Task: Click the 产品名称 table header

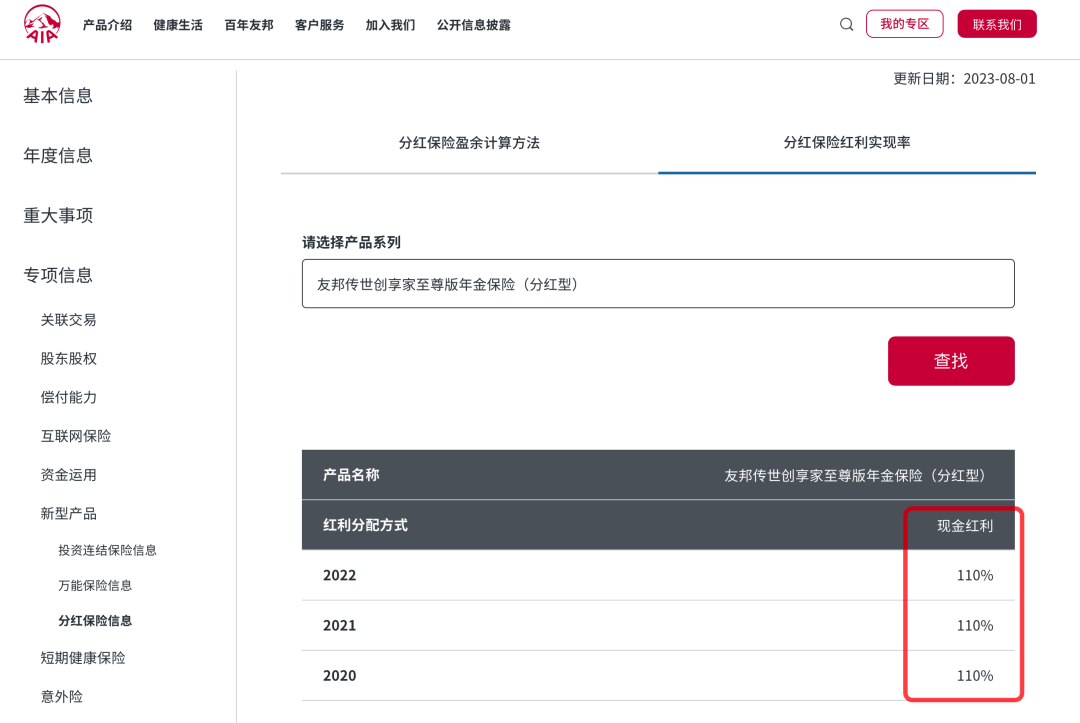Action: click(x=351, y=475)
